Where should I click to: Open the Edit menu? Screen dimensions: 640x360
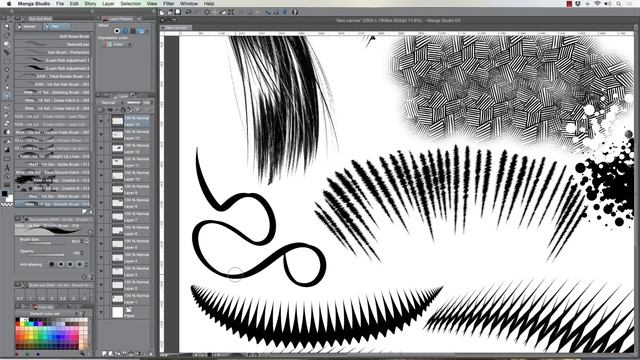74,4
